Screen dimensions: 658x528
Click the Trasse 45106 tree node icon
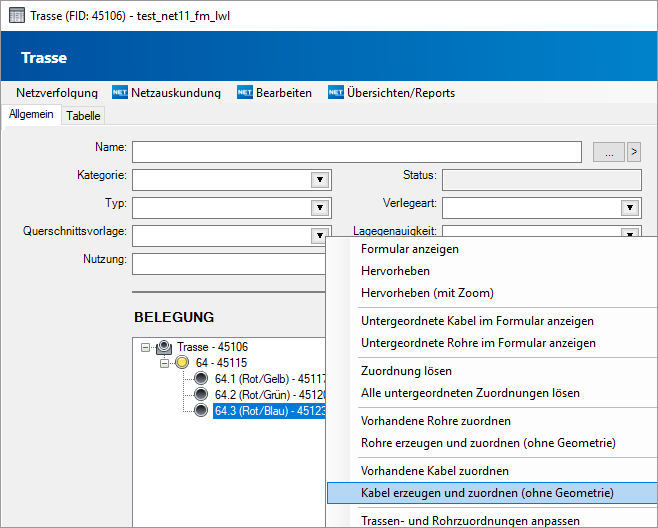164,347
